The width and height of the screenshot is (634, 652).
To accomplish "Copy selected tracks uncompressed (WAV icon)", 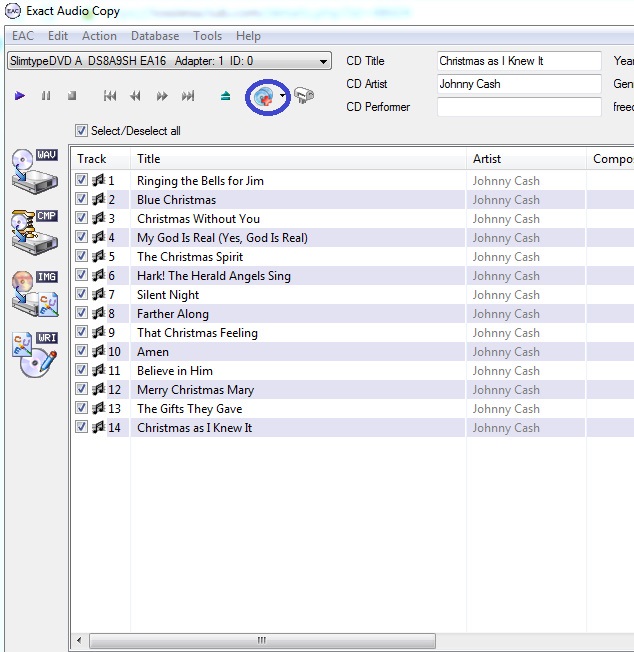I will tap(35, 171).
